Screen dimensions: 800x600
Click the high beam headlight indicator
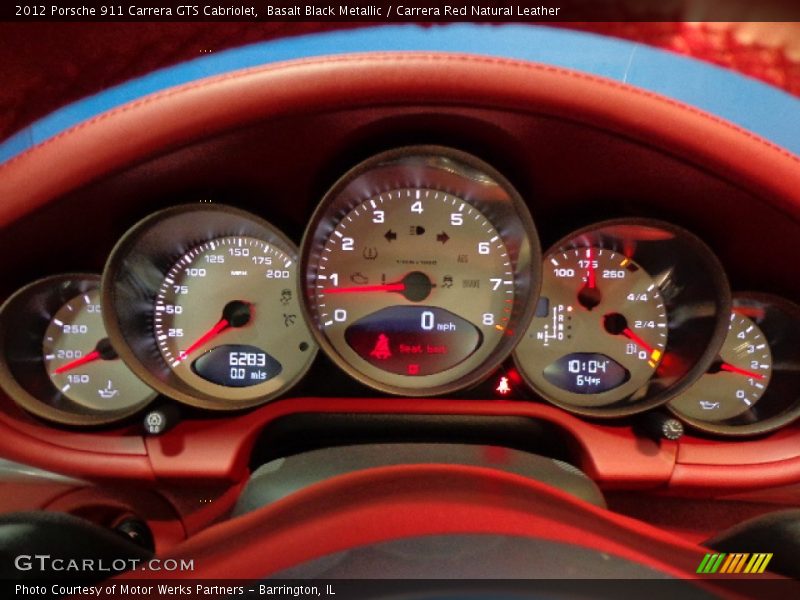417,231
